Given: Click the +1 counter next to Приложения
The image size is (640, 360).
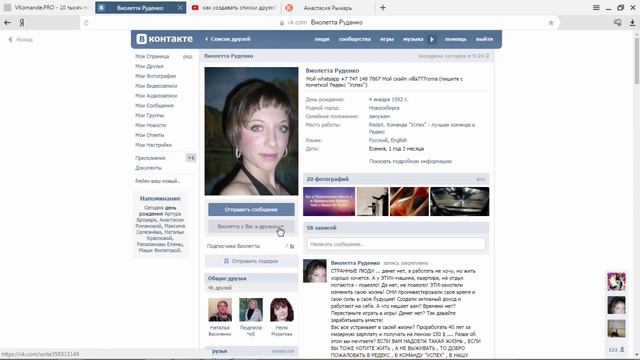Looking at the screenshot, I should (x=191, y=158).
